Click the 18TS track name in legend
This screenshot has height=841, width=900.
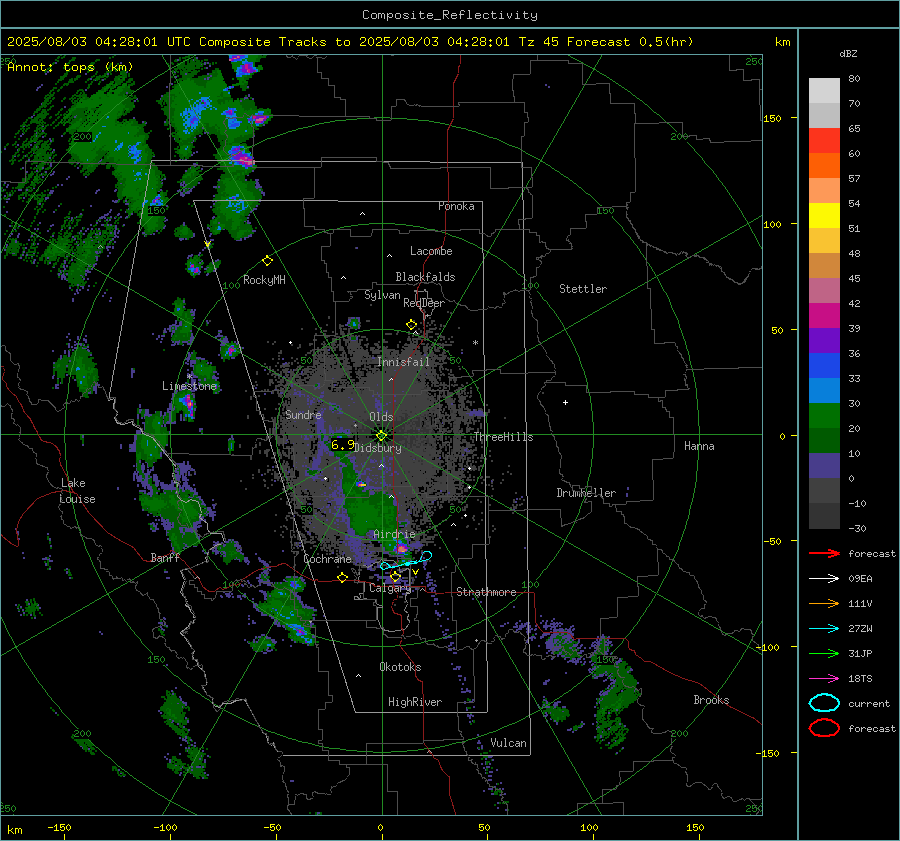pyautogui.click(x=860, y=679)
